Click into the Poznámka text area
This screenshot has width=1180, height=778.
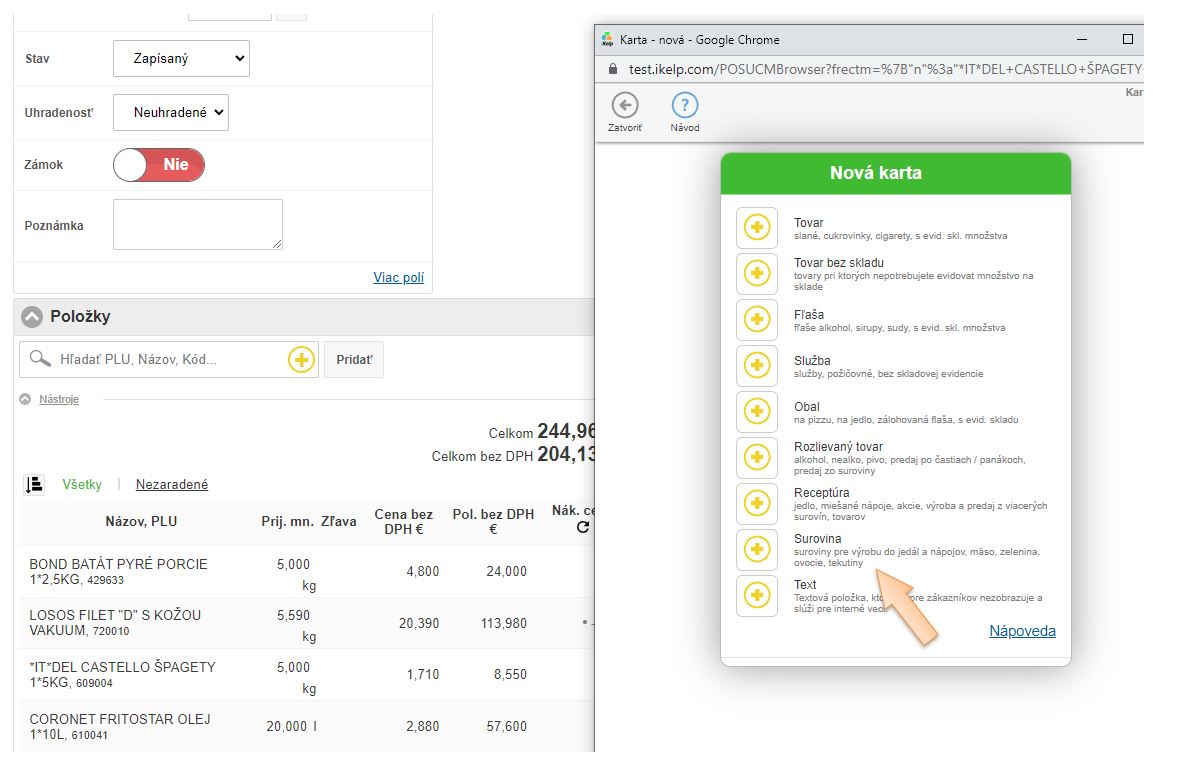pos(198,225)
